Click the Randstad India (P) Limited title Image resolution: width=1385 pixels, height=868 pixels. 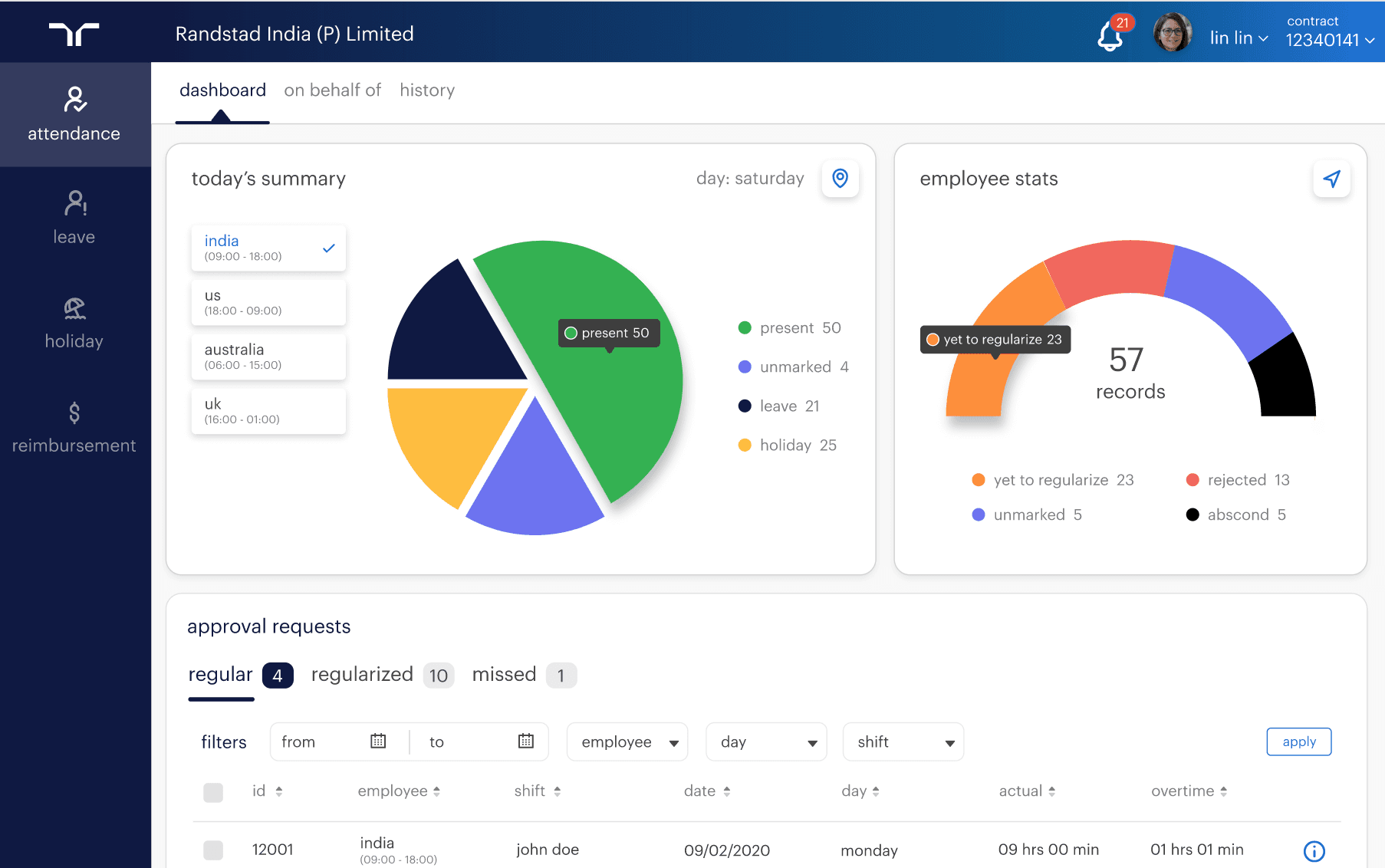click(x=294, y=34)
